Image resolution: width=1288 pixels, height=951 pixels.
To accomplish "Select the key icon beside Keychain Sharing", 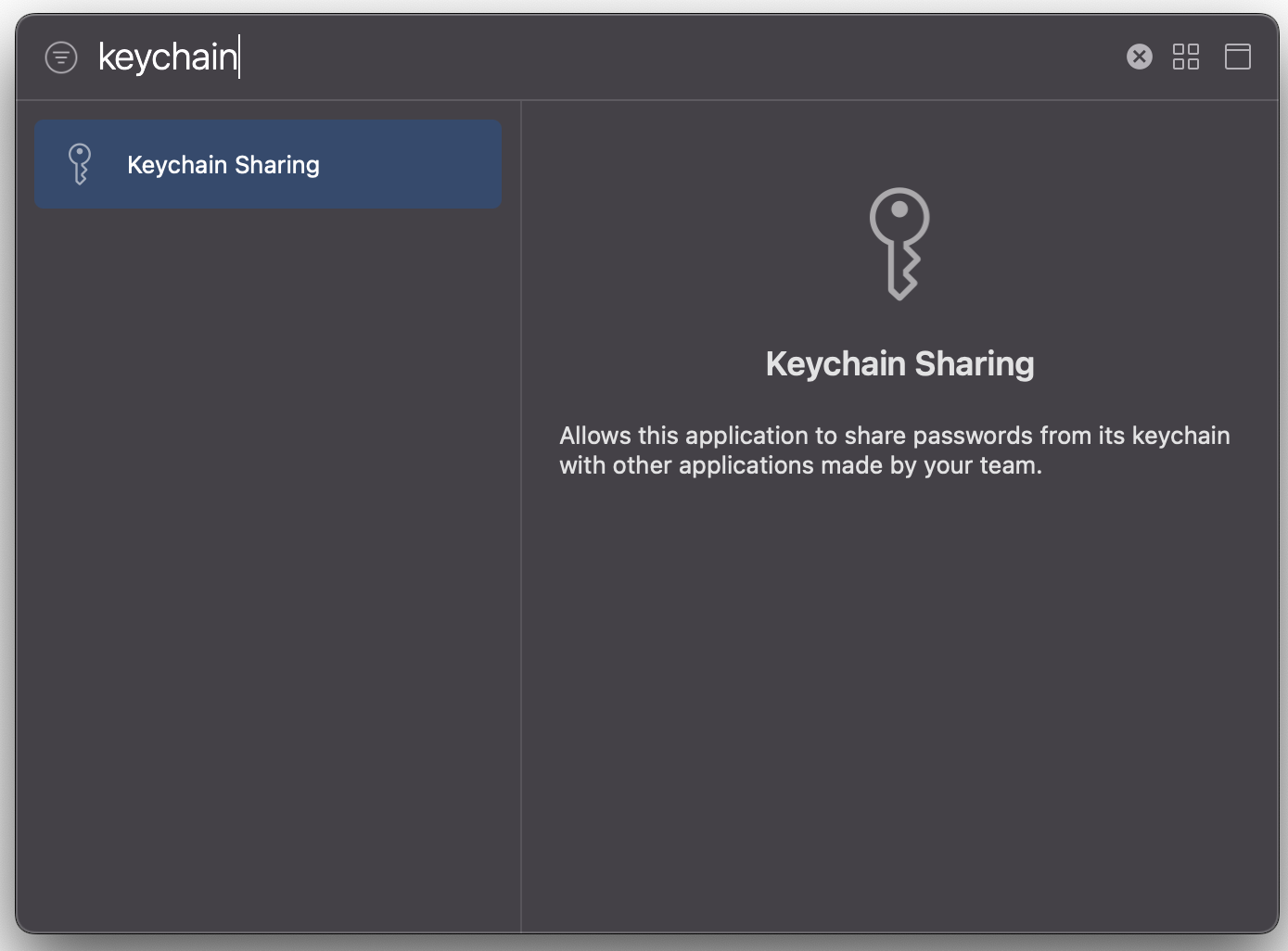I will (79, 164).
